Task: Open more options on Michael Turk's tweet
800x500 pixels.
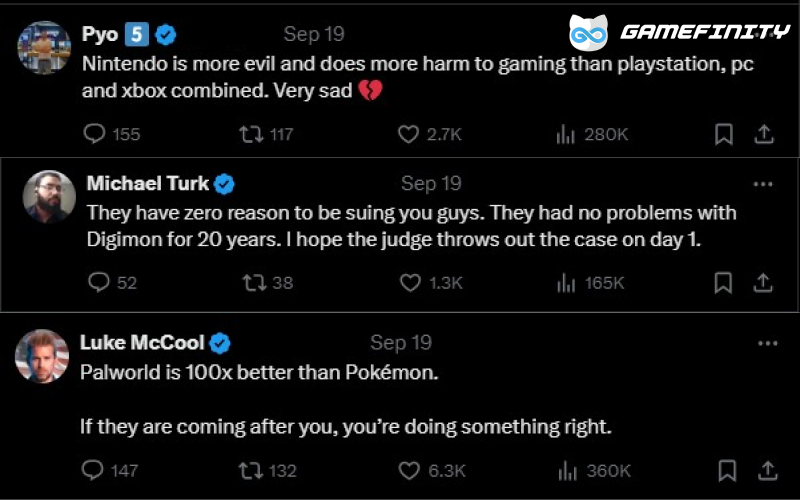Action: (763, 184)
